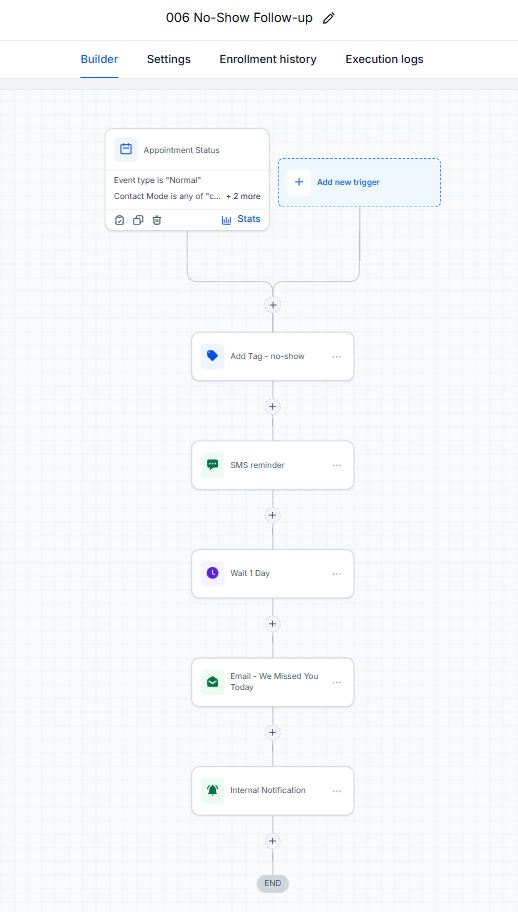
Task: Add a step before END
Action: [273, 841]
